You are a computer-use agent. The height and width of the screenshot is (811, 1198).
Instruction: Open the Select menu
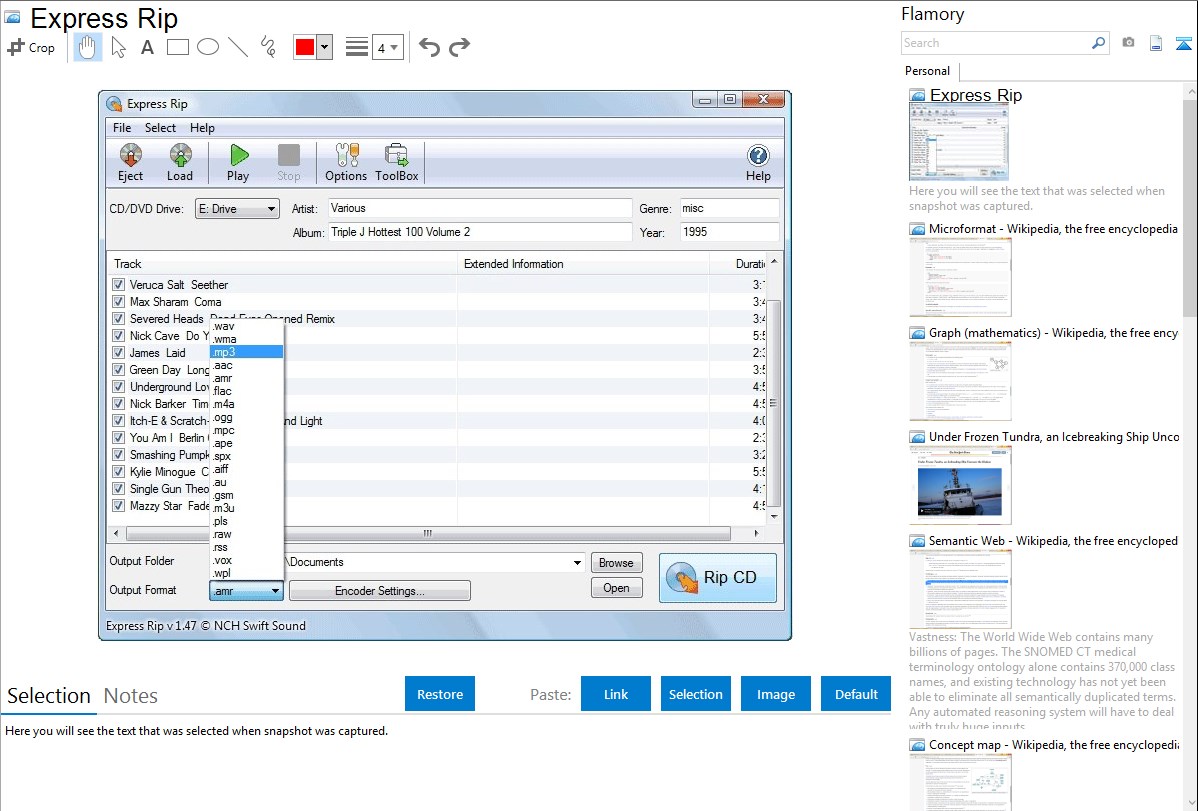point(160,128)
